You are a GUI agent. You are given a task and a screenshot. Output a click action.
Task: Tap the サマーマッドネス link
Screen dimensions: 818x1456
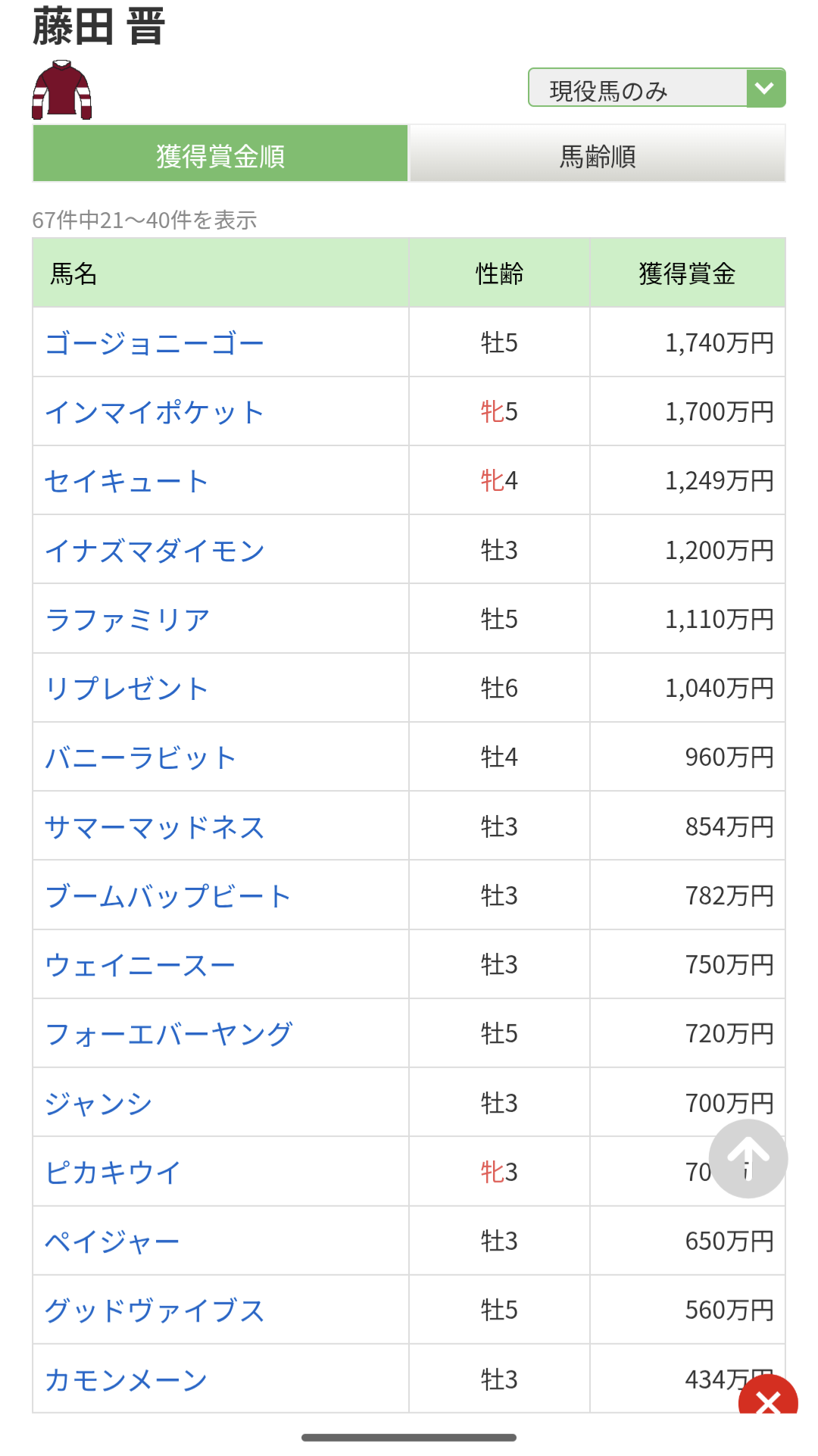[x=155, y=827]
